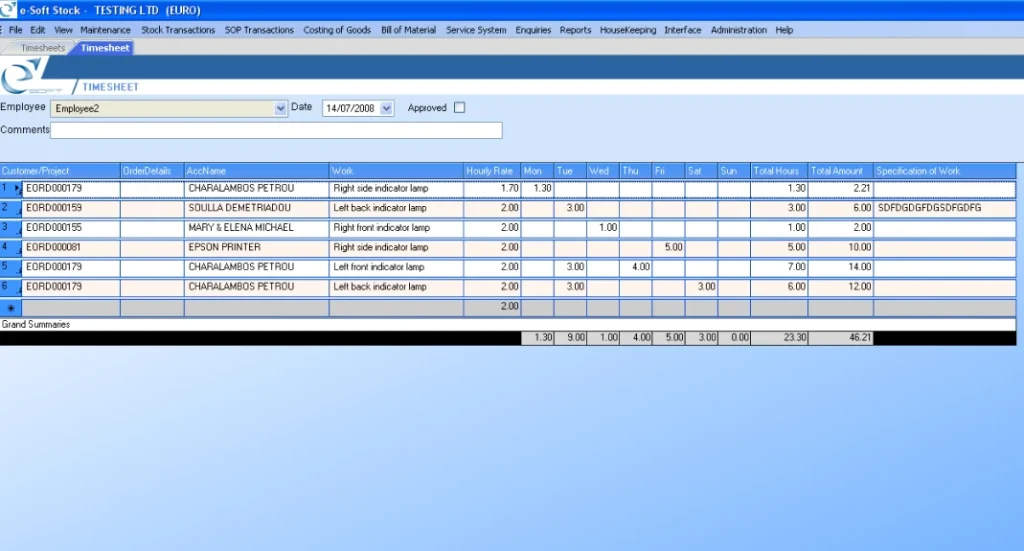Viewport: 1024px width, 551px height.
Task: Click the Total Hours column header
Action: tap(779, 171)
